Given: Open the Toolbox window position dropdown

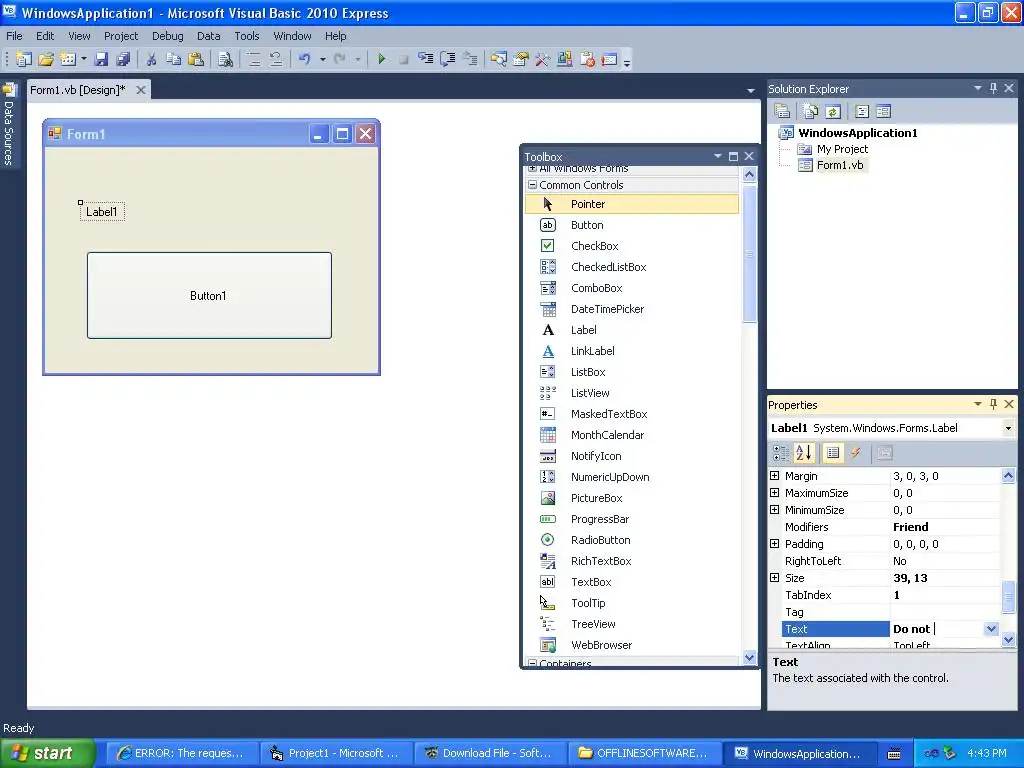Looking at the screenshot, I should (718, 156).
